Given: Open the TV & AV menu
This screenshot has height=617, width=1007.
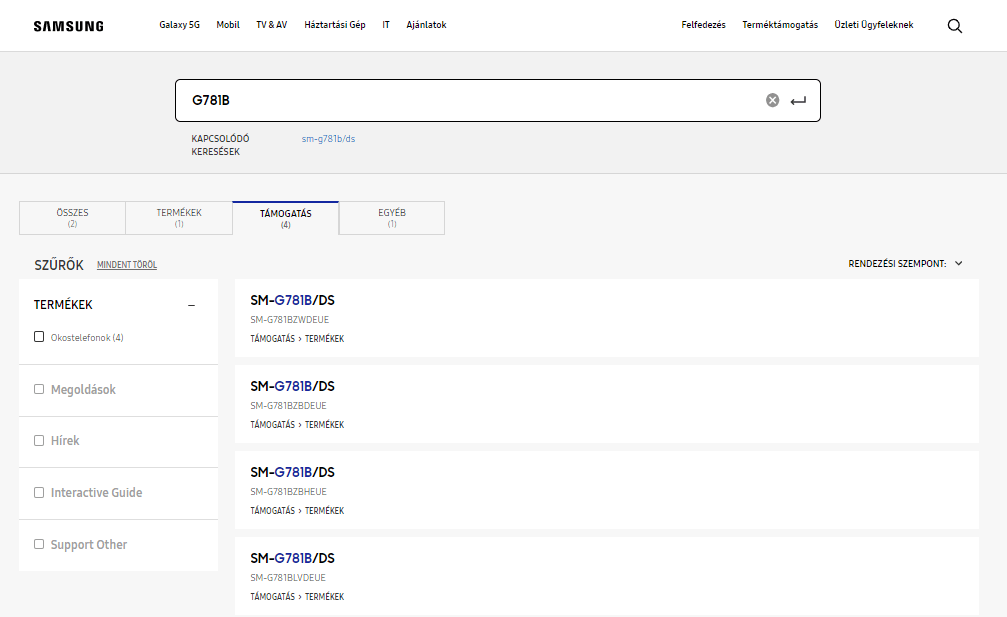Looking at the screenshot, I should coord(272,25).
